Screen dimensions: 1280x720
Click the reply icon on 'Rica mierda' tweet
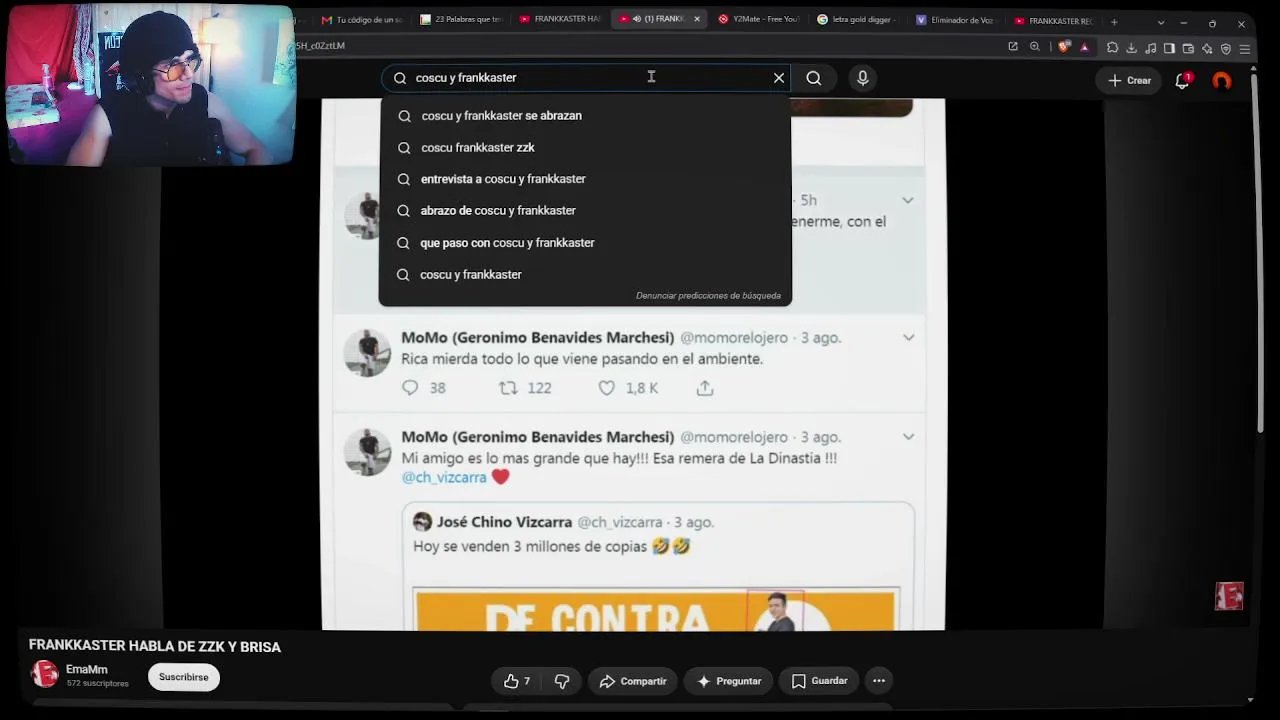click(410, 388)
